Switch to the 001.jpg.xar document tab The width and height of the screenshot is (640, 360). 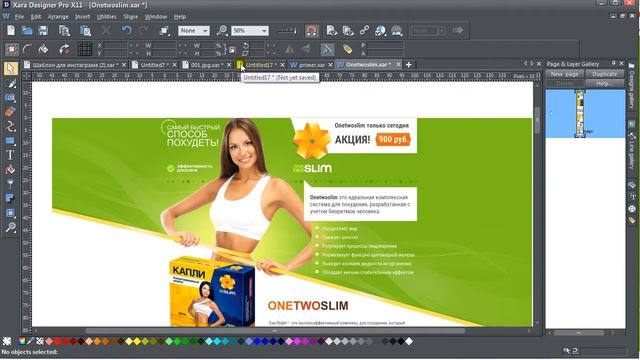(207, 64)
